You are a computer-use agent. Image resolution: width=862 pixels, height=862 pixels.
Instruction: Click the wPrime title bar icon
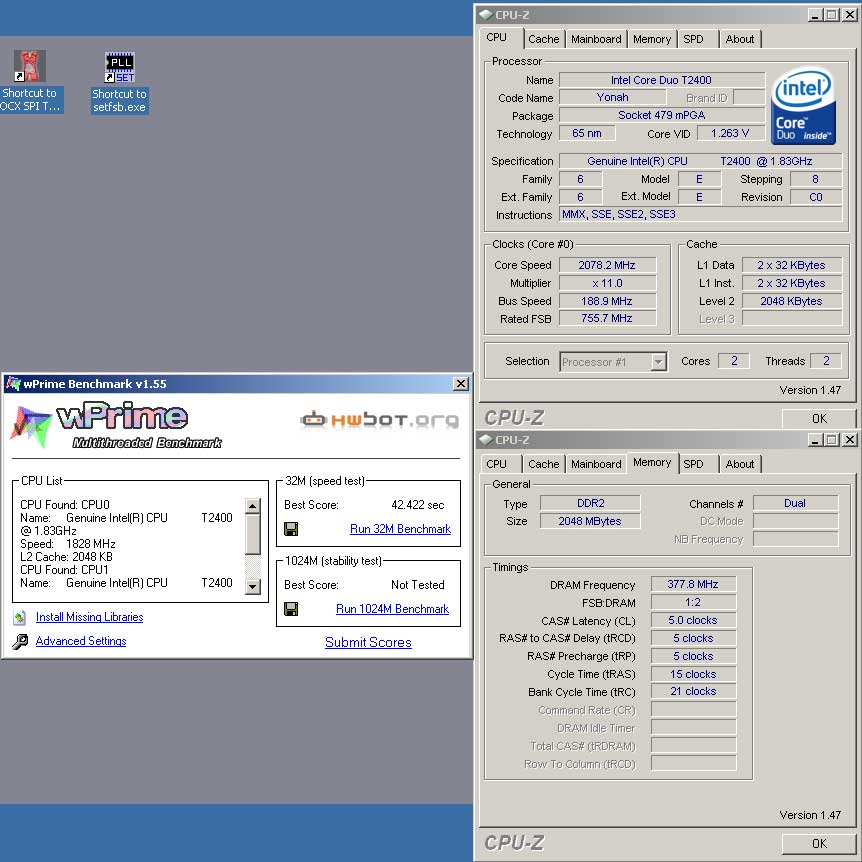(x=13, y=384)
